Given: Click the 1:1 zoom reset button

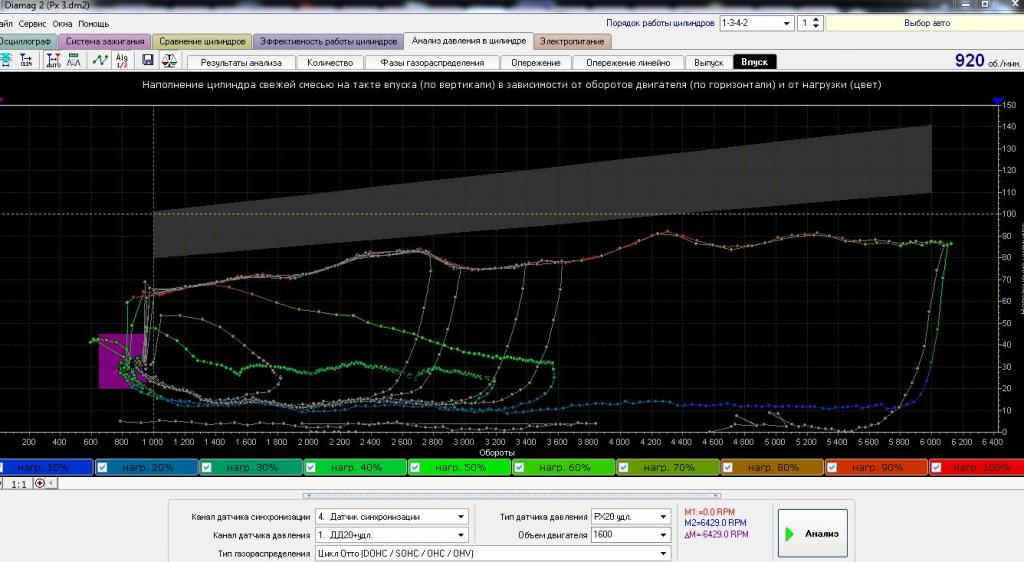Looking at the screenshot, I should tap(19, 484).
